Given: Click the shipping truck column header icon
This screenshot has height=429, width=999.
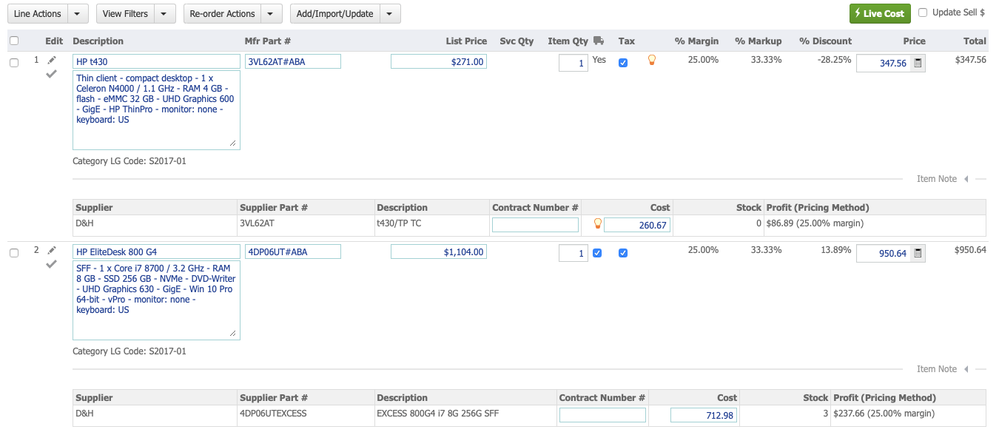Looking at the screenshot, I should point(598,41).
